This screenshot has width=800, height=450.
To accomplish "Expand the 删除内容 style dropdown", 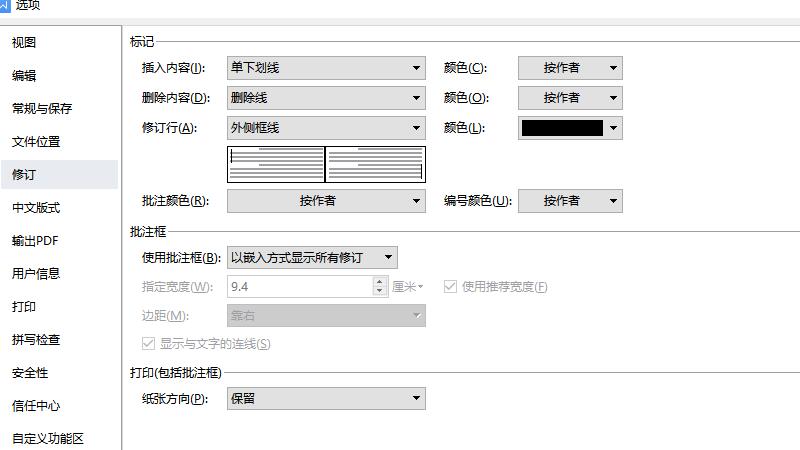I will click(326, 98).
